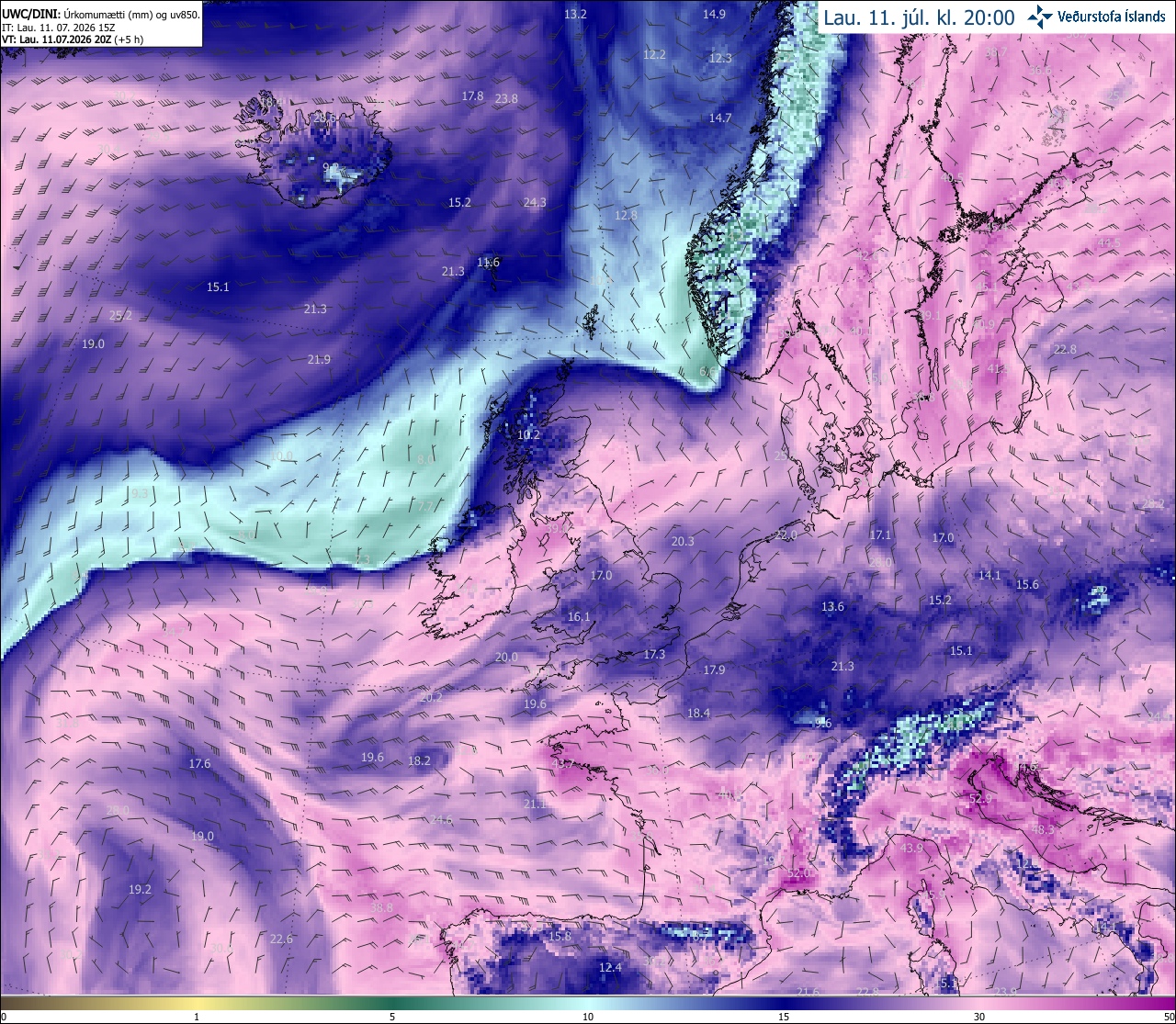Click the 13.2 value at the top edge

[x=575, y=14]
